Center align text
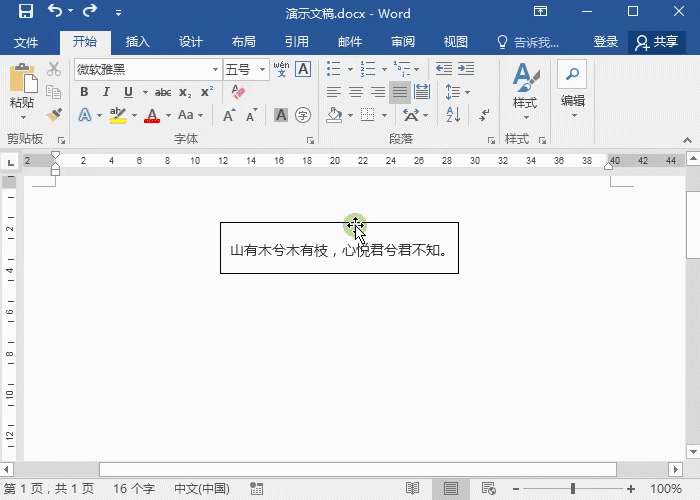This screenshot has width=700, height=500. coord(356,92)
